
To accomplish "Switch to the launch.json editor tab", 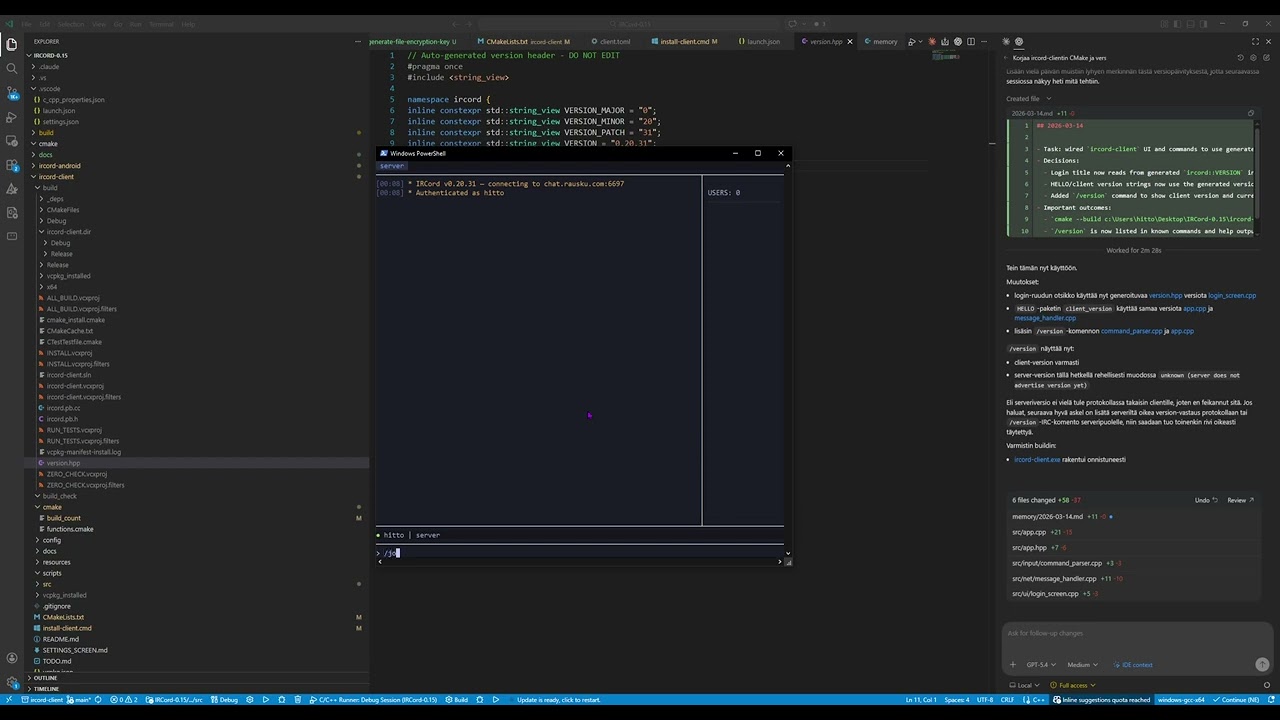I will [763, 42].
